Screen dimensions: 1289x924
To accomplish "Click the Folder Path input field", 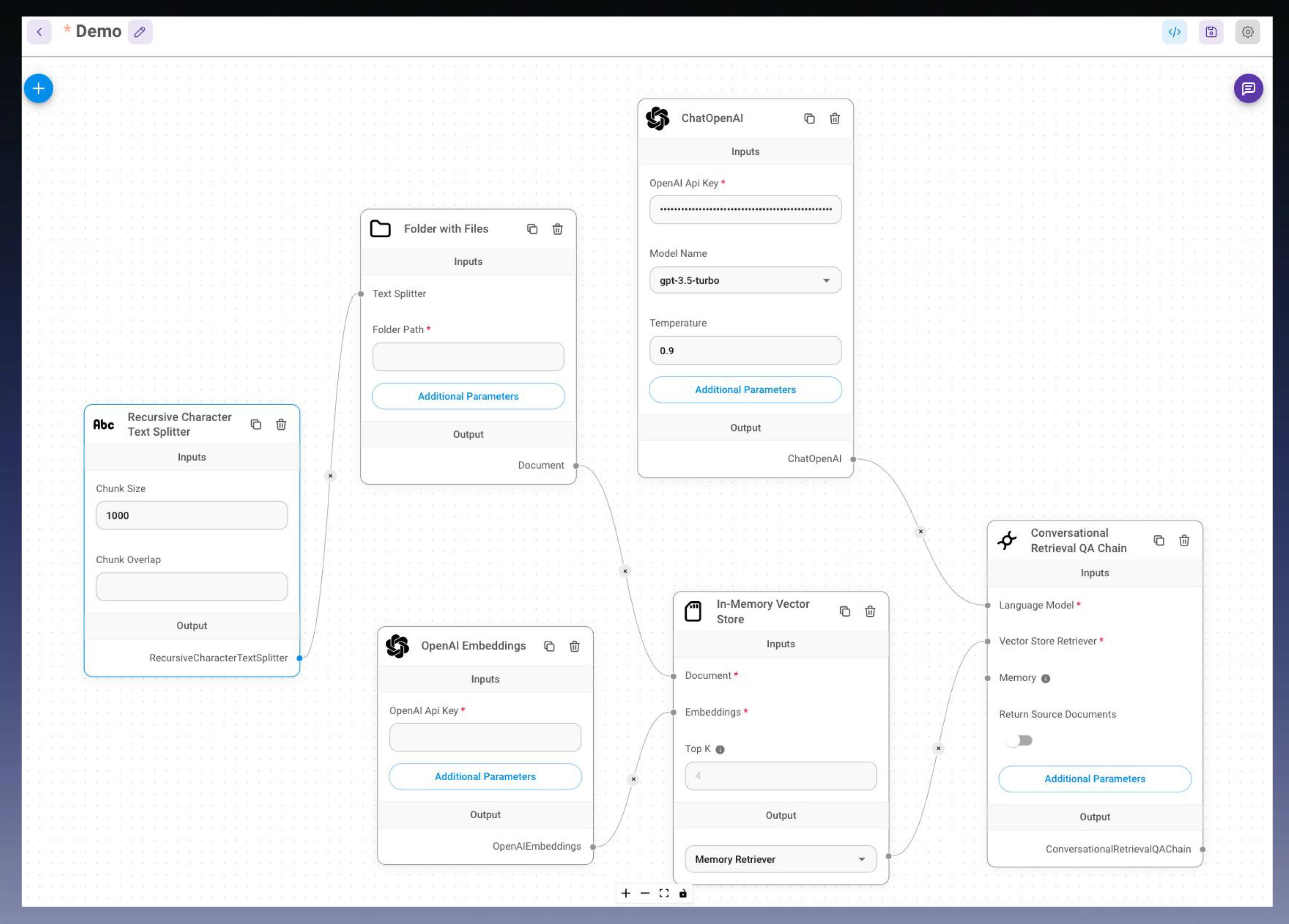I will click(468, 357).
